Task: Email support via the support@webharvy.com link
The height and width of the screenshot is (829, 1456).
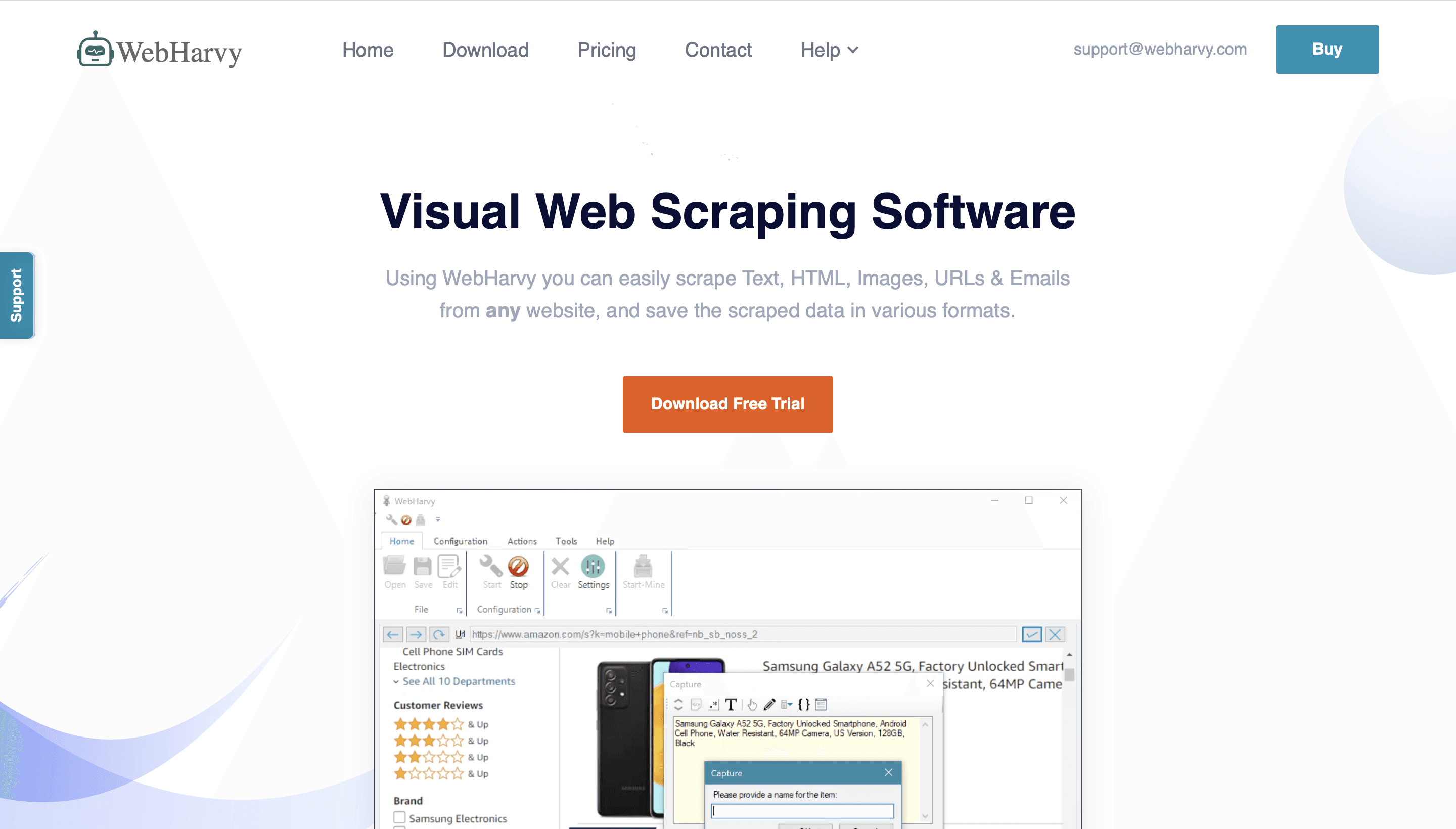Action: coord(1160,50)
